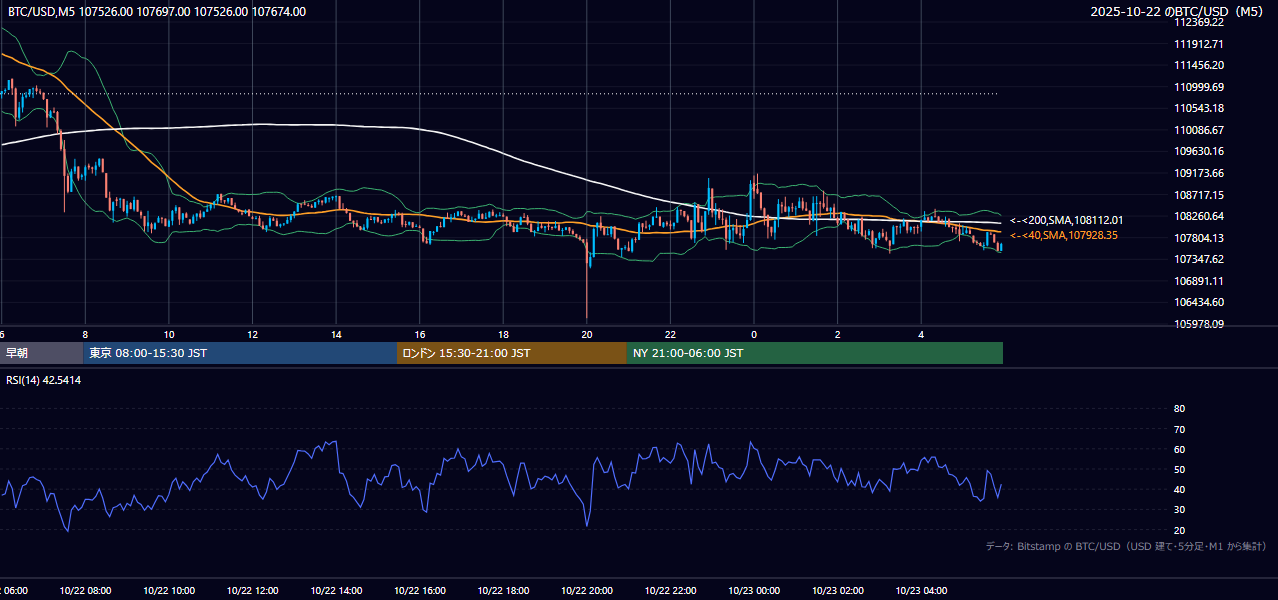This screenshot has width=1278, height=600.
Task: Click the RSI axis level 50
Action: pos(1179,469)
